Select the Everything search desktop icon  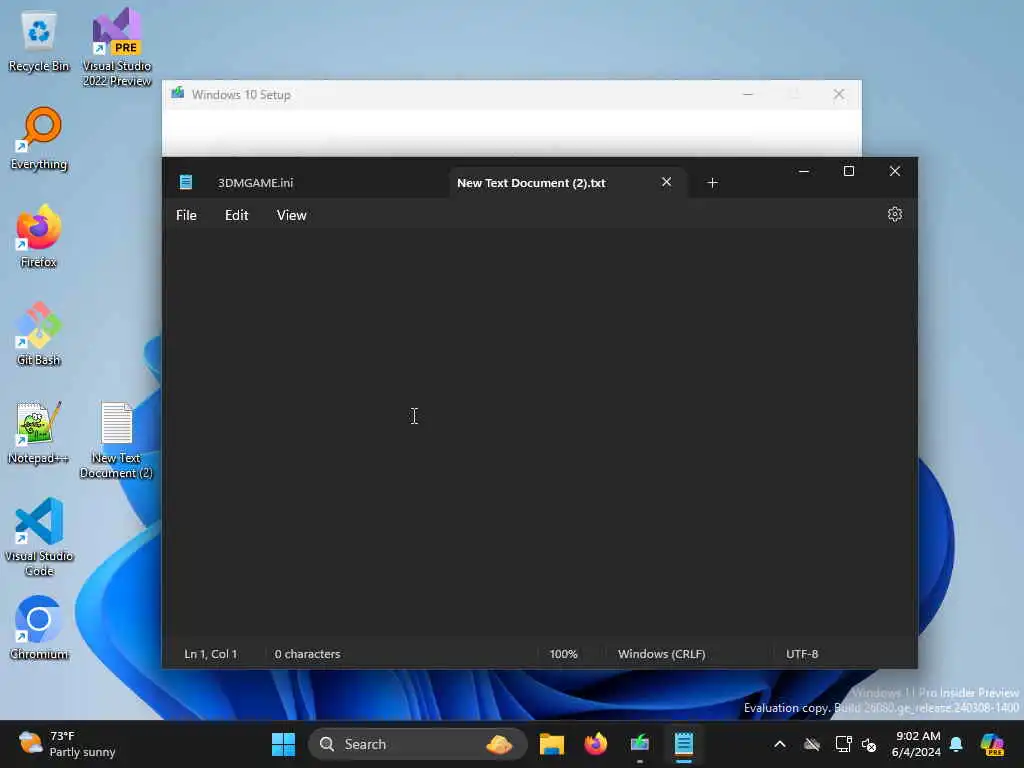(x=39, y=138)
